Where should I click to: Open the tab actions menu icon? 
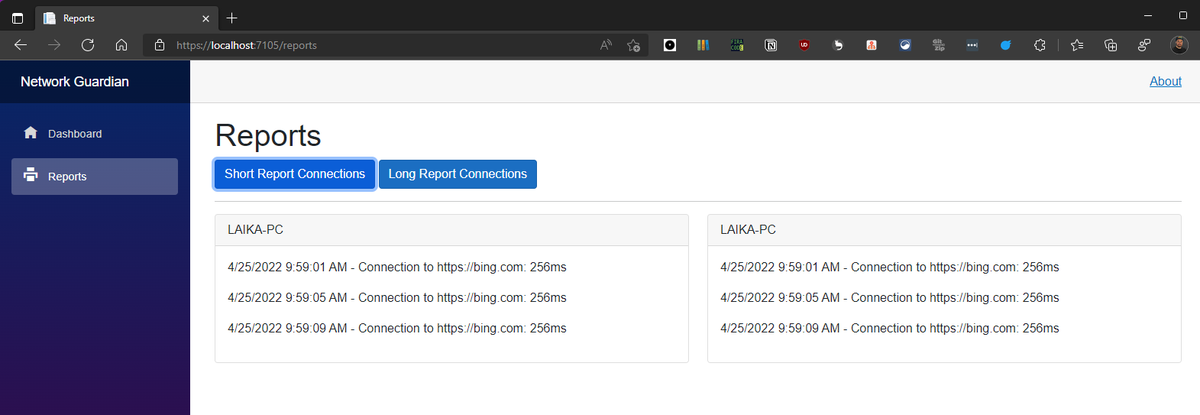click(x=17, y=18)
